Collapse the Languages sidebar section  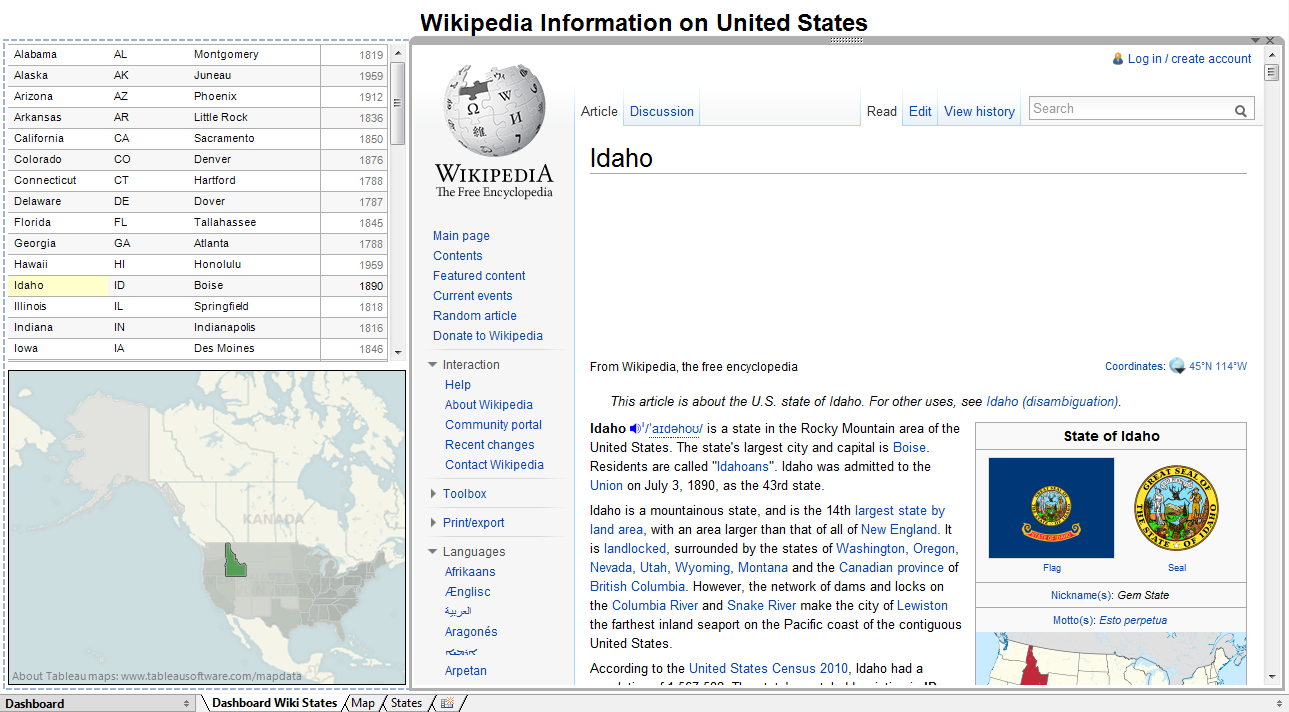click(x=433, y=552)
